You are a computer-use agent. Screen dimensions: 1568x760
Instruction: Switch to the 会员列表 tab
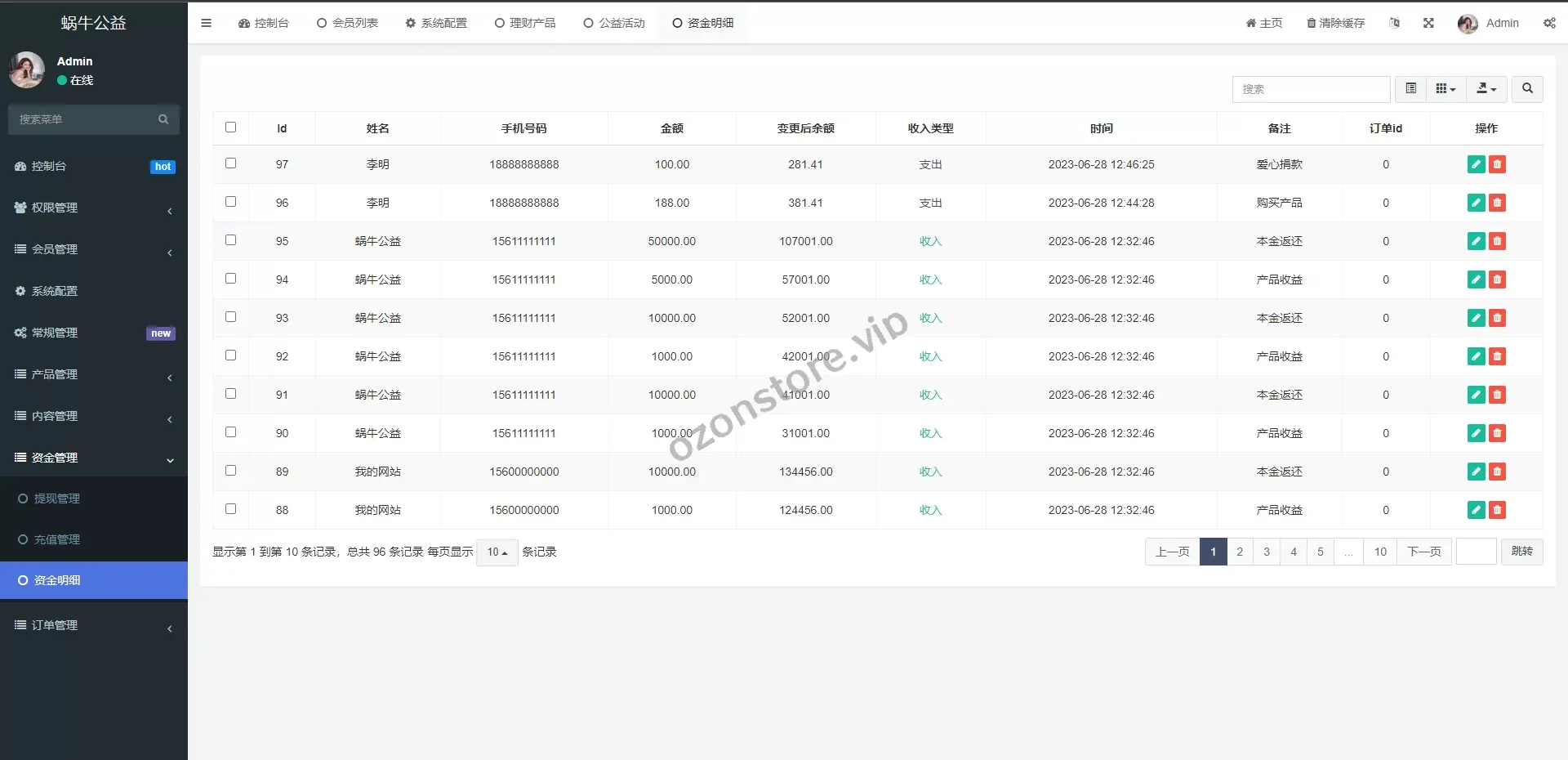[347, 23]
